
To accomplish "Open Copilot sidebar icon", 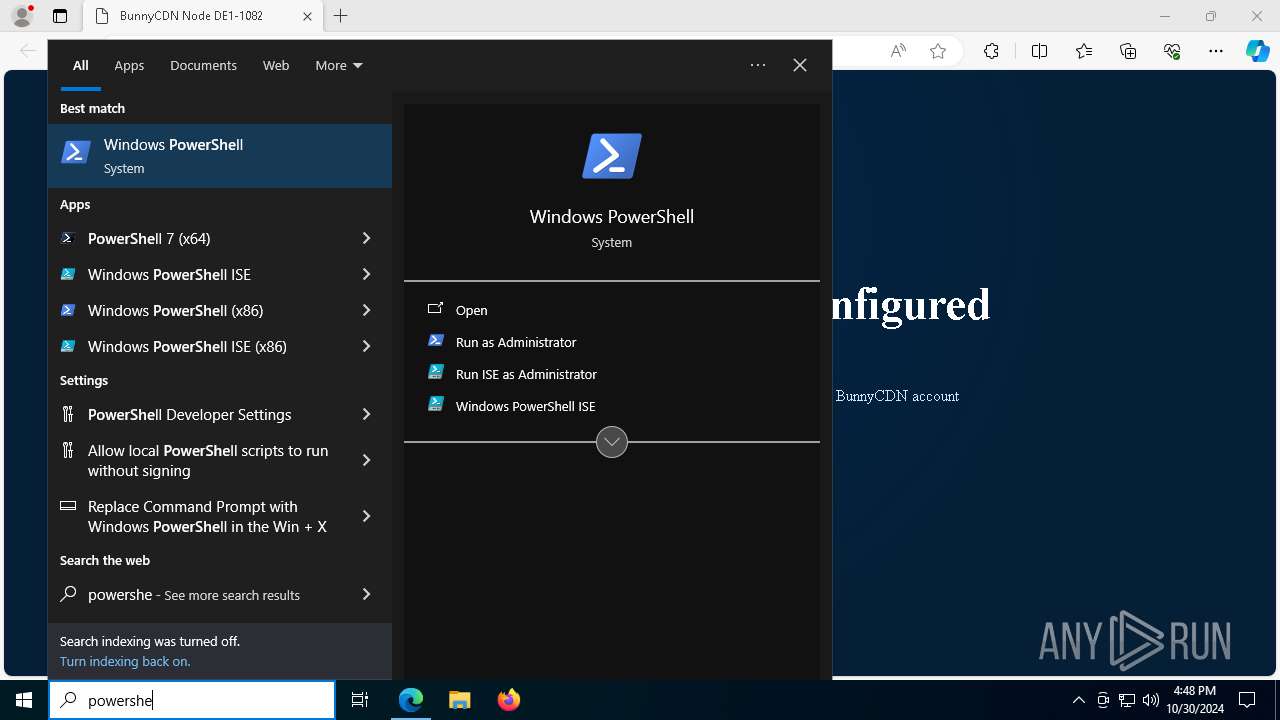I will pos(1258,51).
